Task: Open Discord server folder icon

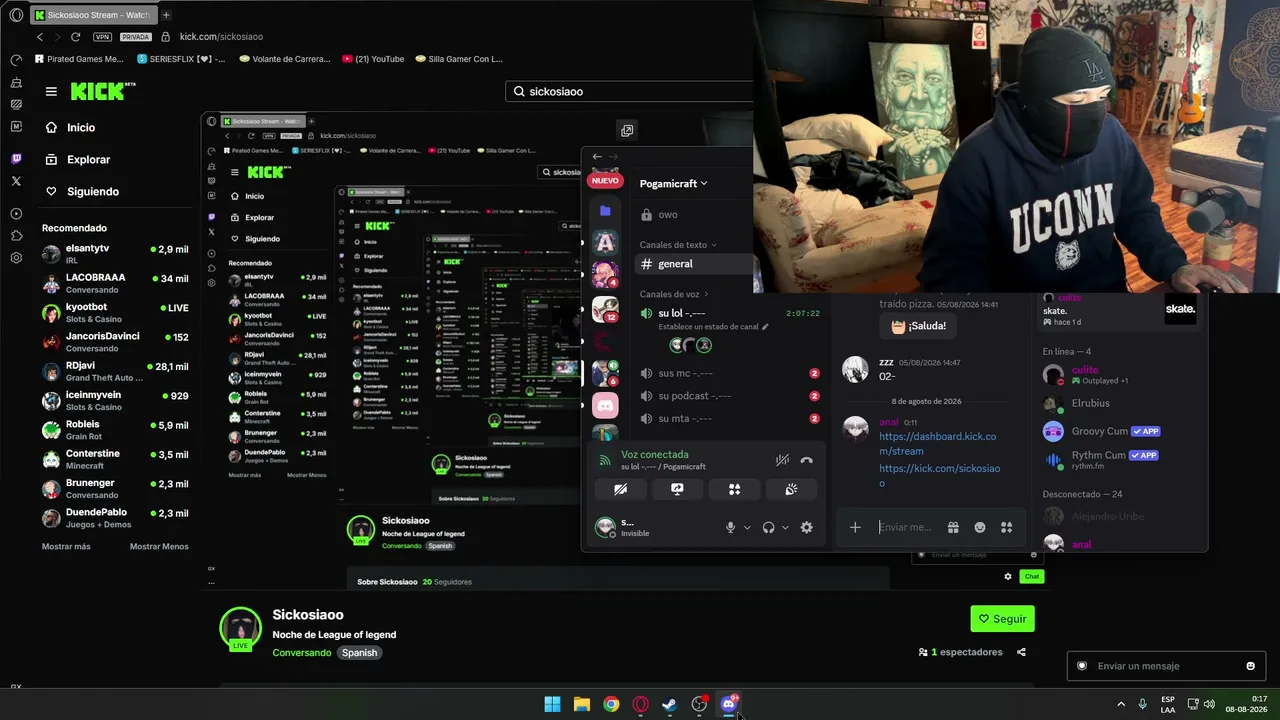Action: [x=605, y=211]
